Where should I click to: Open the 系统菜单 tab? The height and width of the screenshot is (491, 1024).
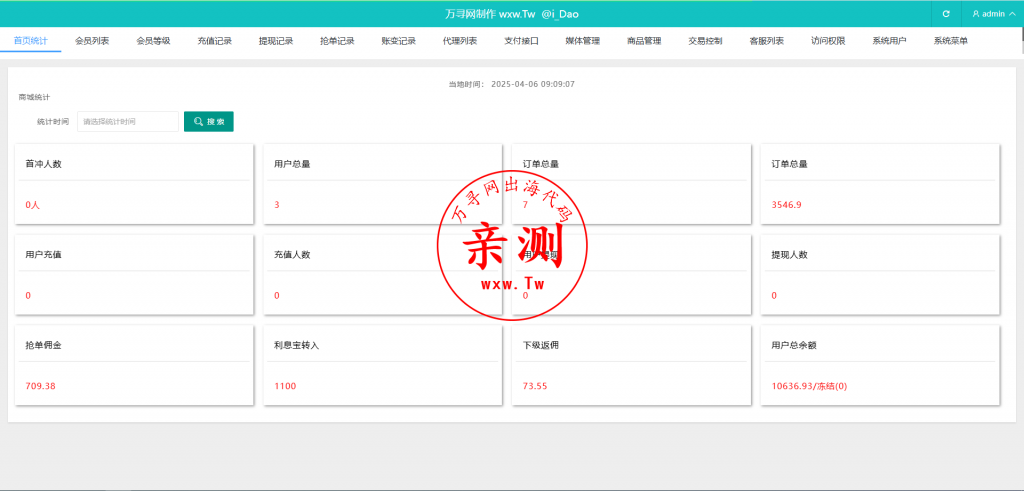tap(951, 40)
